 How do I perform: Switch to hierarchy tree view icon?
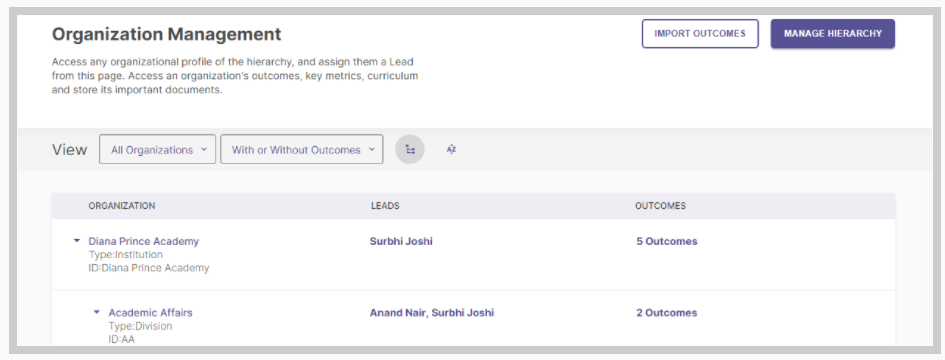tap(410, 150)
